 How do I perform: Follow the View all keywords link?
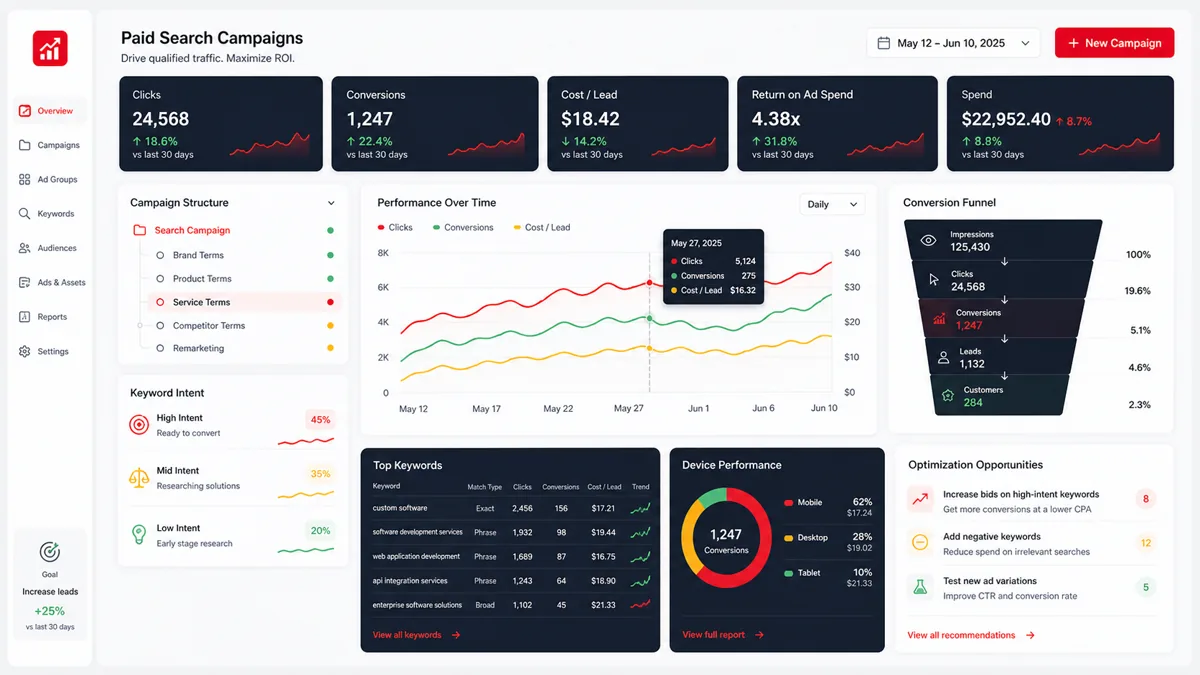point(416,635)
